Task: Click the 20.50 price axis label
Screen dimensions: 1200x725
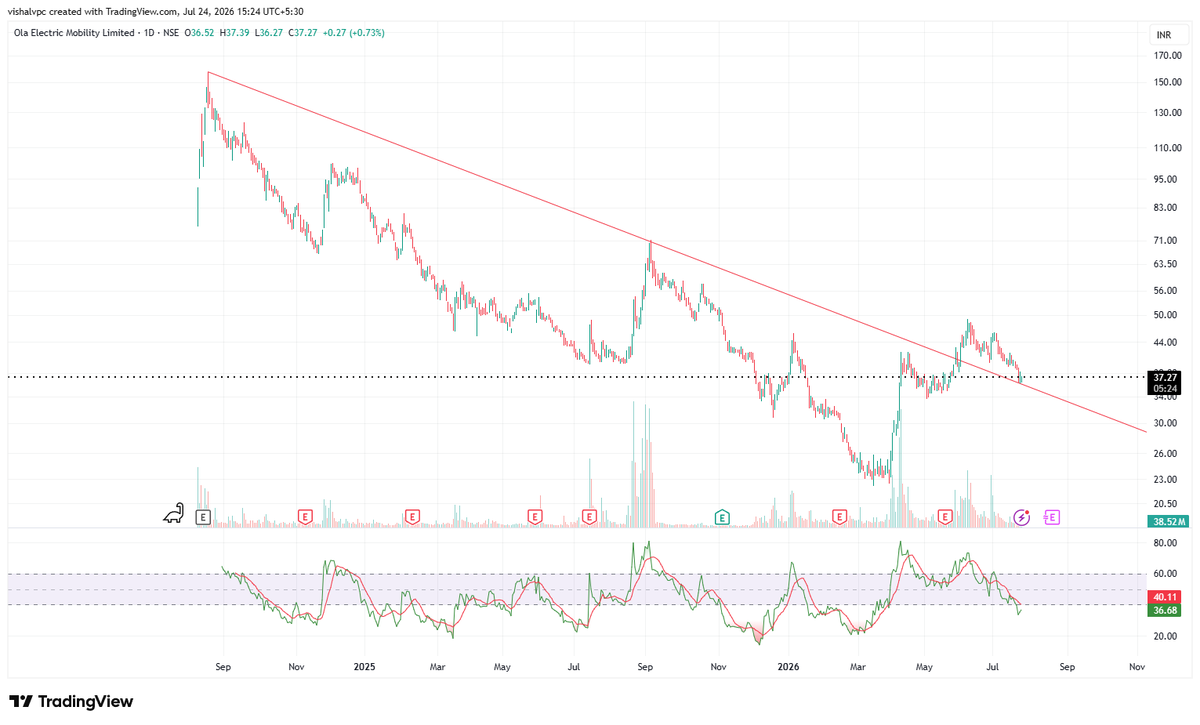Action: click(1166, 504)
